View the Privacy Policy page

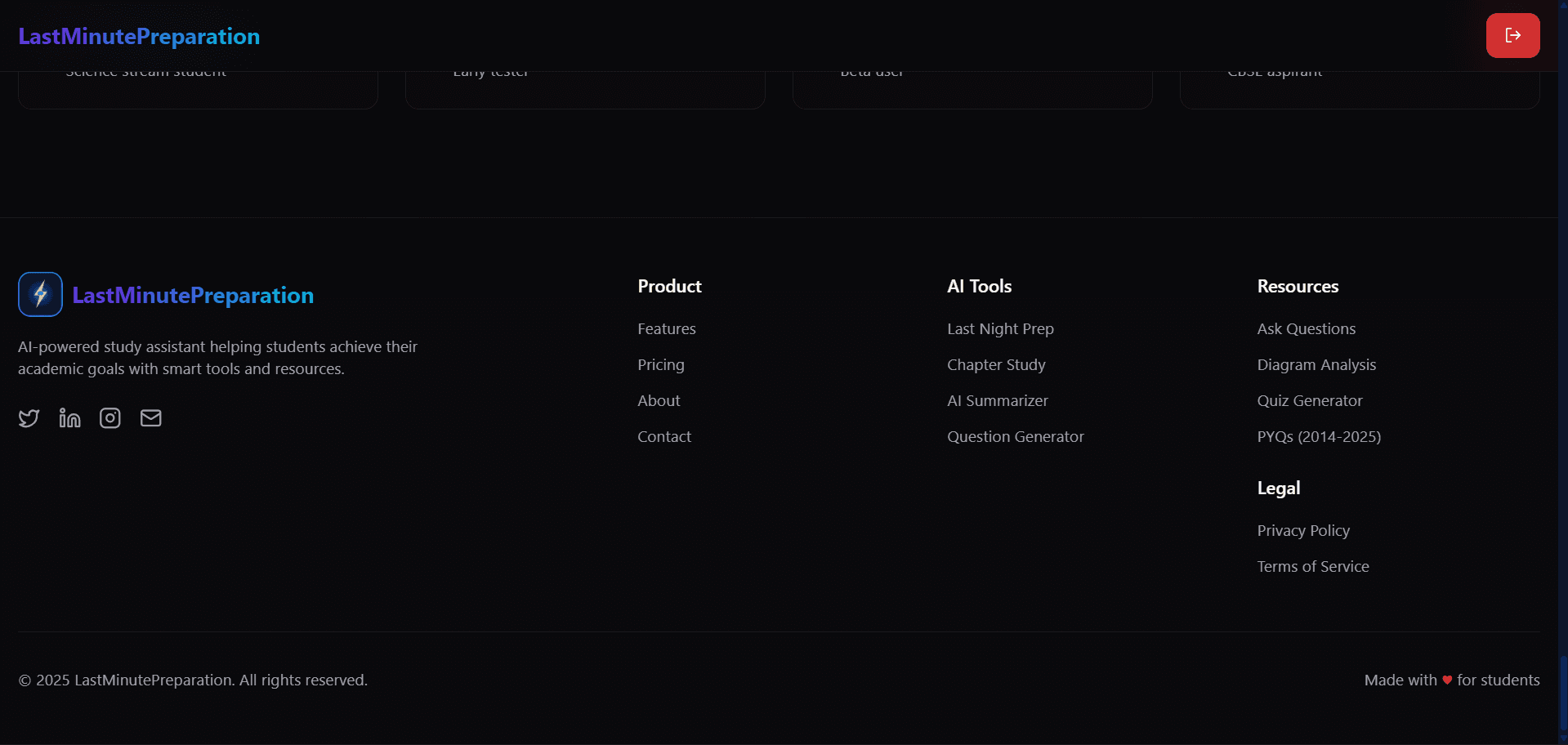(x=1303, y=530)
